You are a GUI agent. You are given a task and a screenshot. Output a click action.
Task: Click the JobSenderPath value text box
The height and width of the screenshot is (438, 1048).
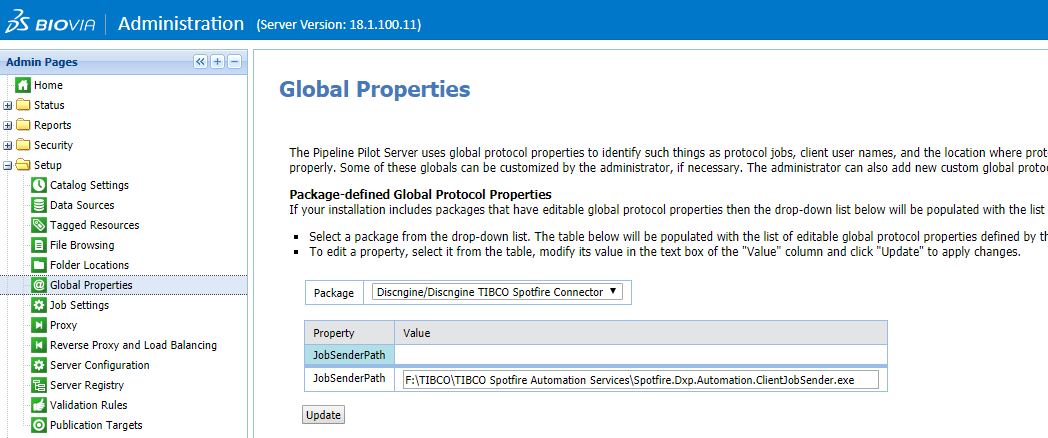(x=640, y=380)
